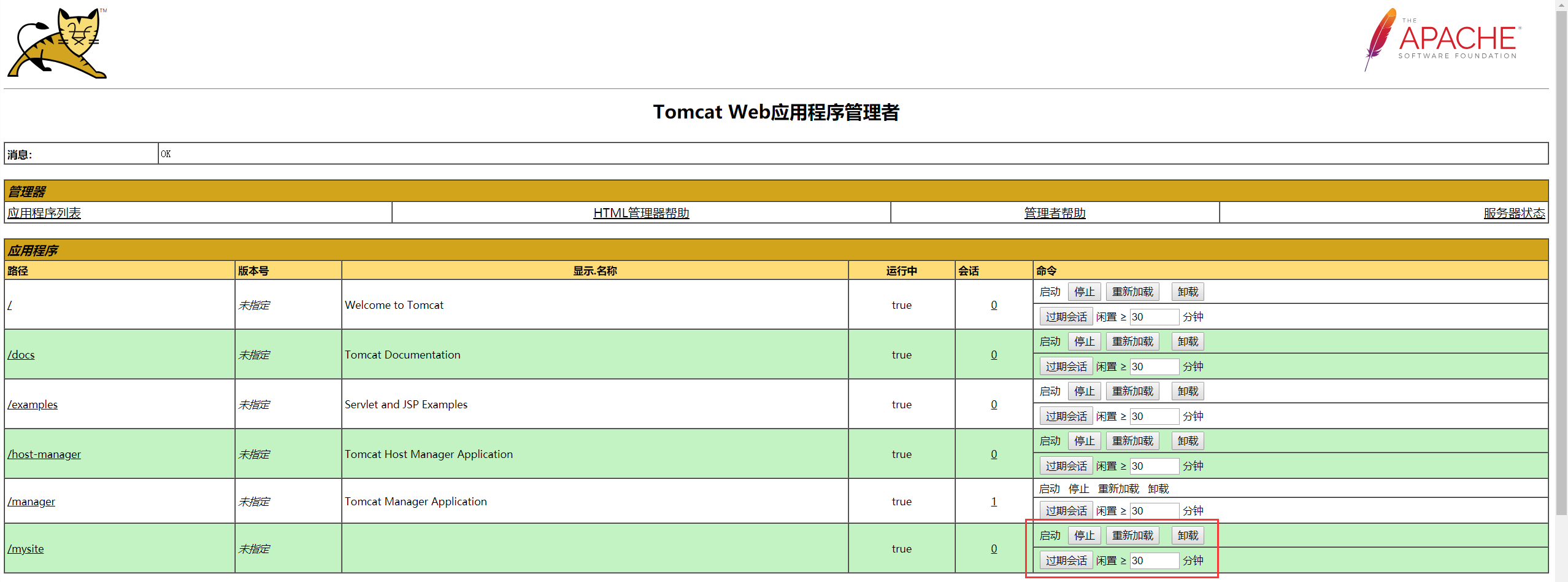This screenshot has width=1568, height=582.
Task: Open the /host-manager application link
Action: click(x=44, y=454)
